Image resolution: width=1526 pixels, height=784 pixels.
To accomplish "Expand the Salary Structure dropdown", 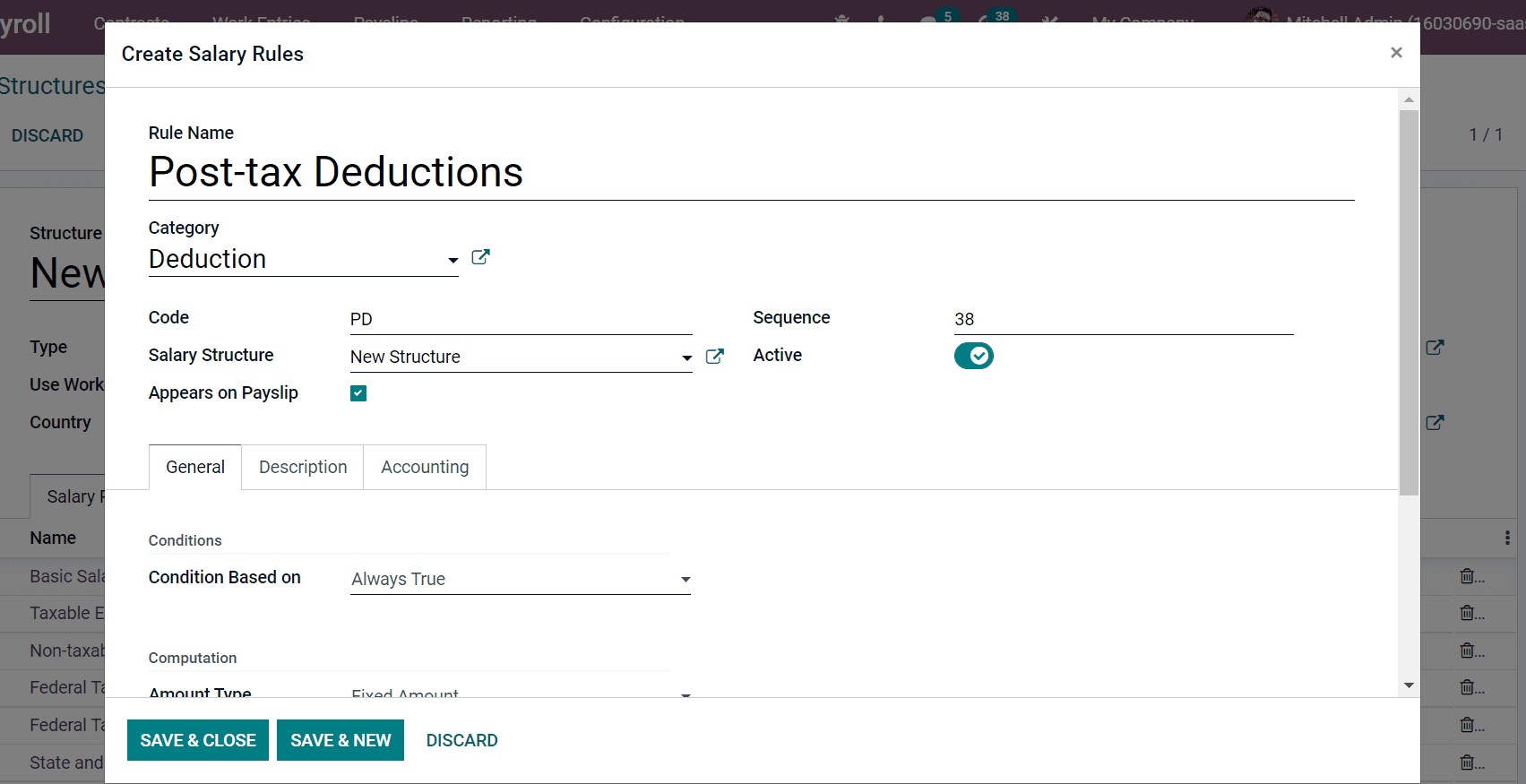I will pyautogui.click(x=686, y=358).
